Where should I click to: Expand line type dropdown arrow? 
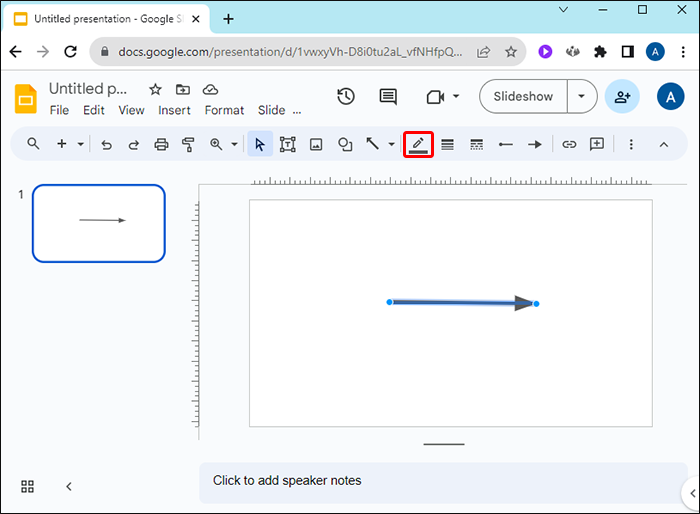(392, 144)
